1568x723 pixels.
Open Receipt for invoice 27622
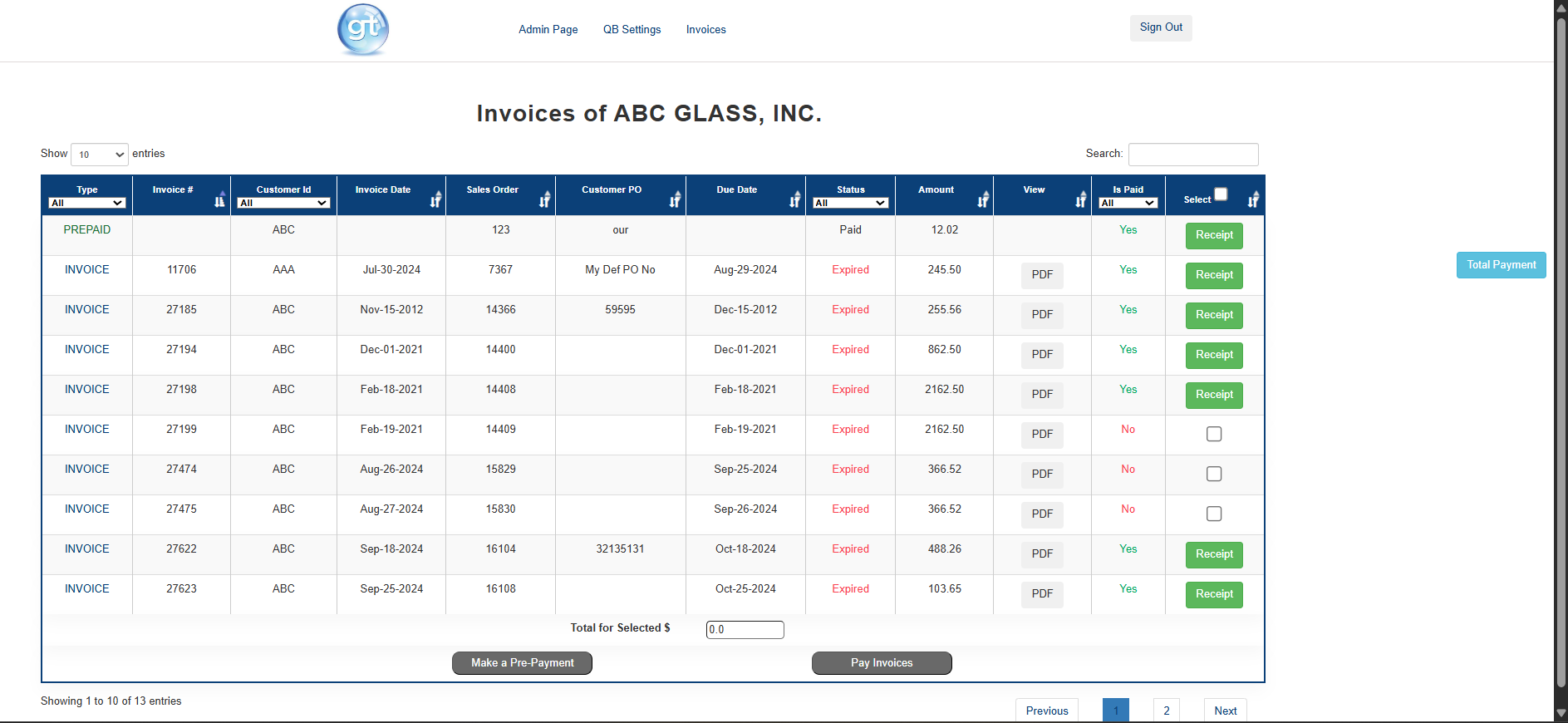point(1214,554)
